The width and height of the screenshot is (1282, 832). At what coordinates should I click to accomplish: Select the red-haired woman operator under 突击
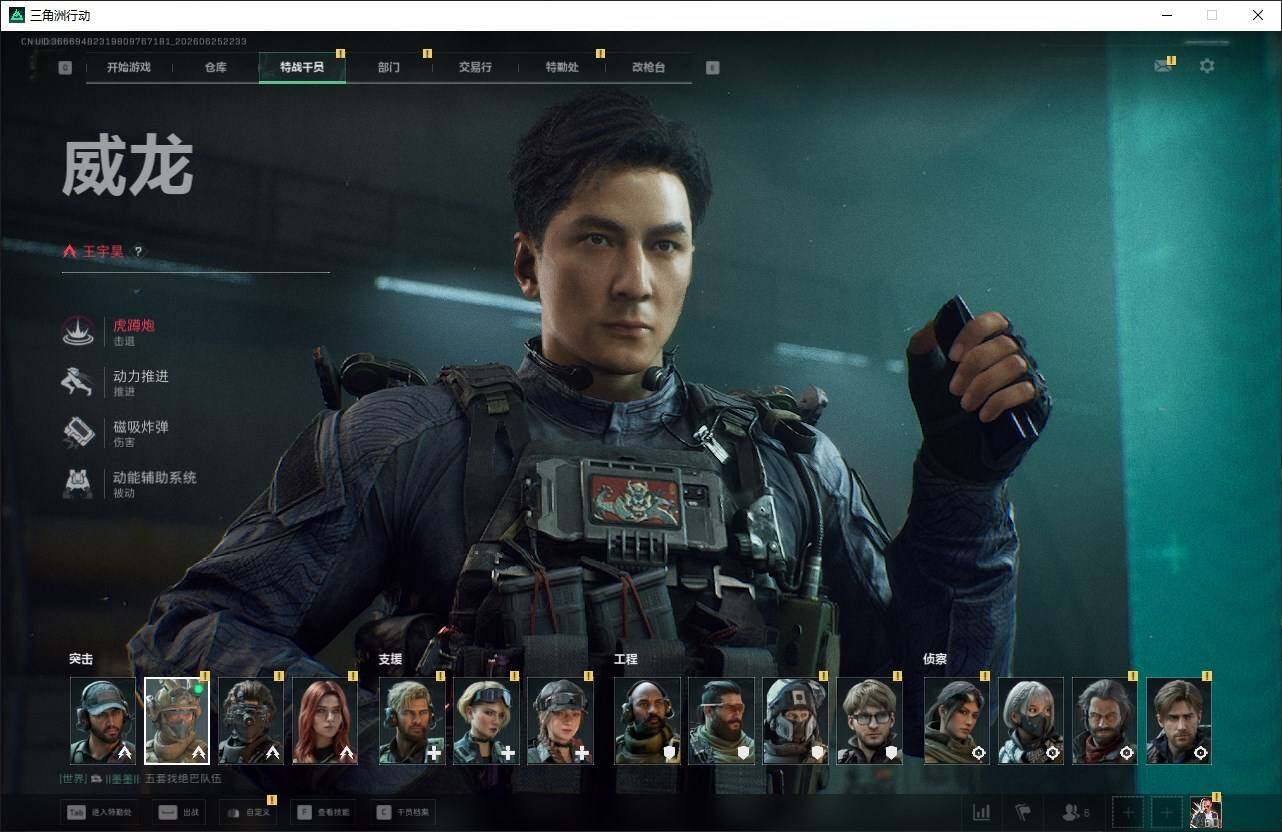pos(325,721)
